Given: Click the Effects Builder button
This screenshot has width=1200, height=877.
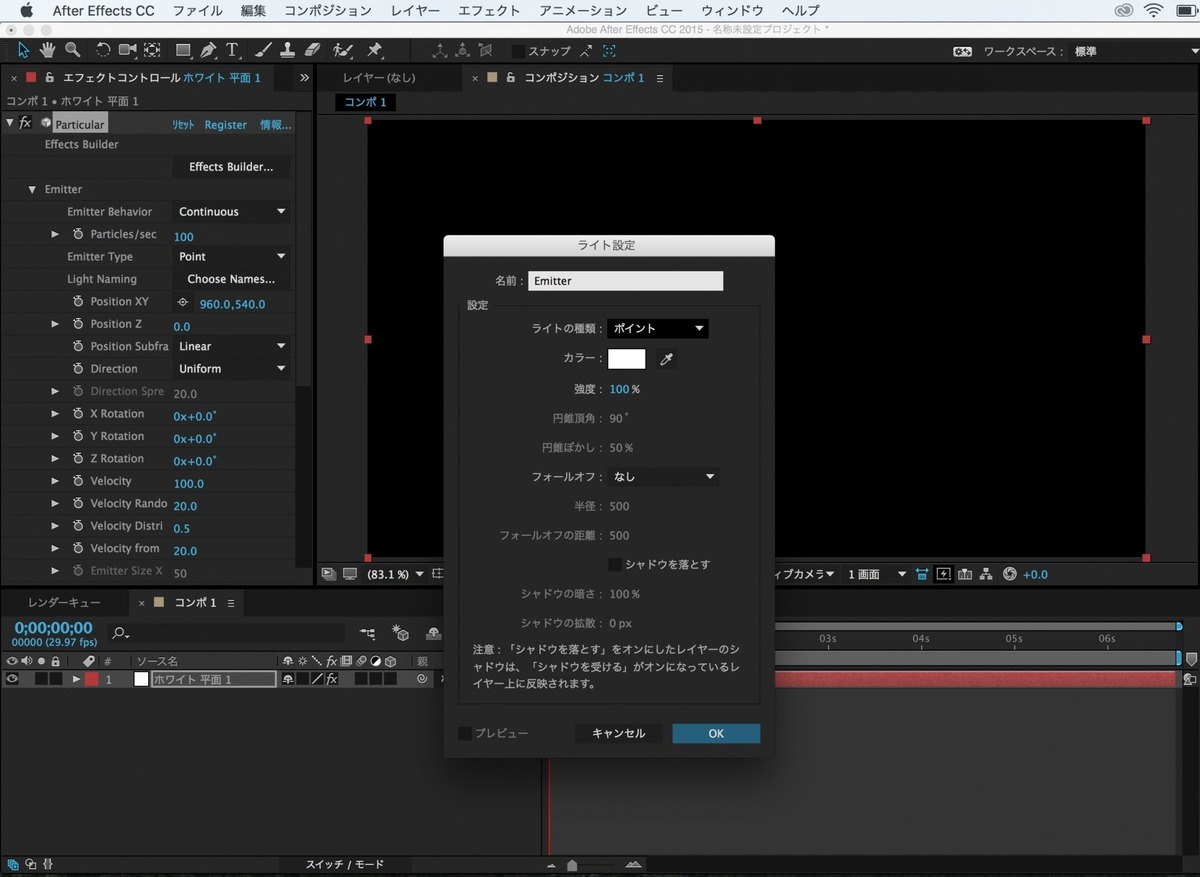Looking at the screenshot, I should pyautogui.click(x=231, y=167).
